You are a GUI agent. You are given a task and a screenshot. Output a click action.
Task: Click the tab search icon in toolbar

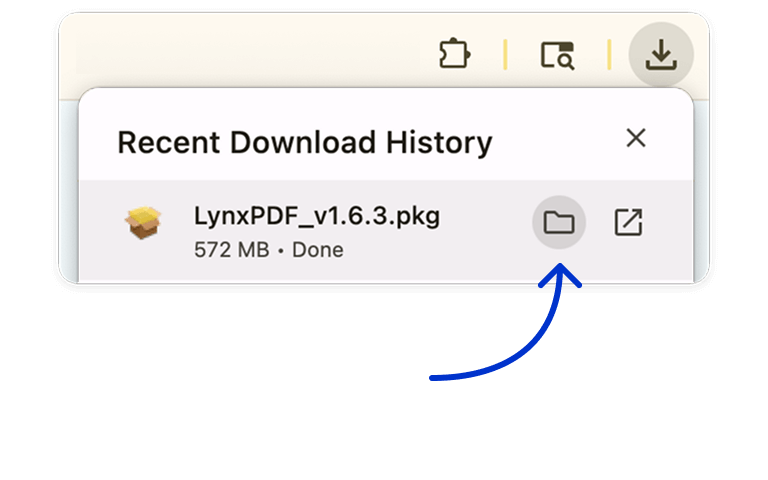tap(557, 55)
